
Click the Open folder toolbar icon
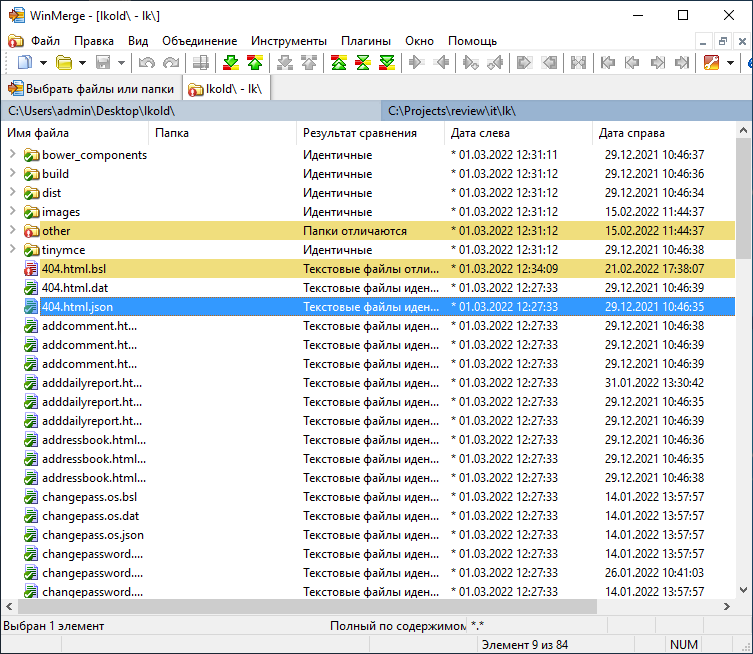tap(64, 63)
